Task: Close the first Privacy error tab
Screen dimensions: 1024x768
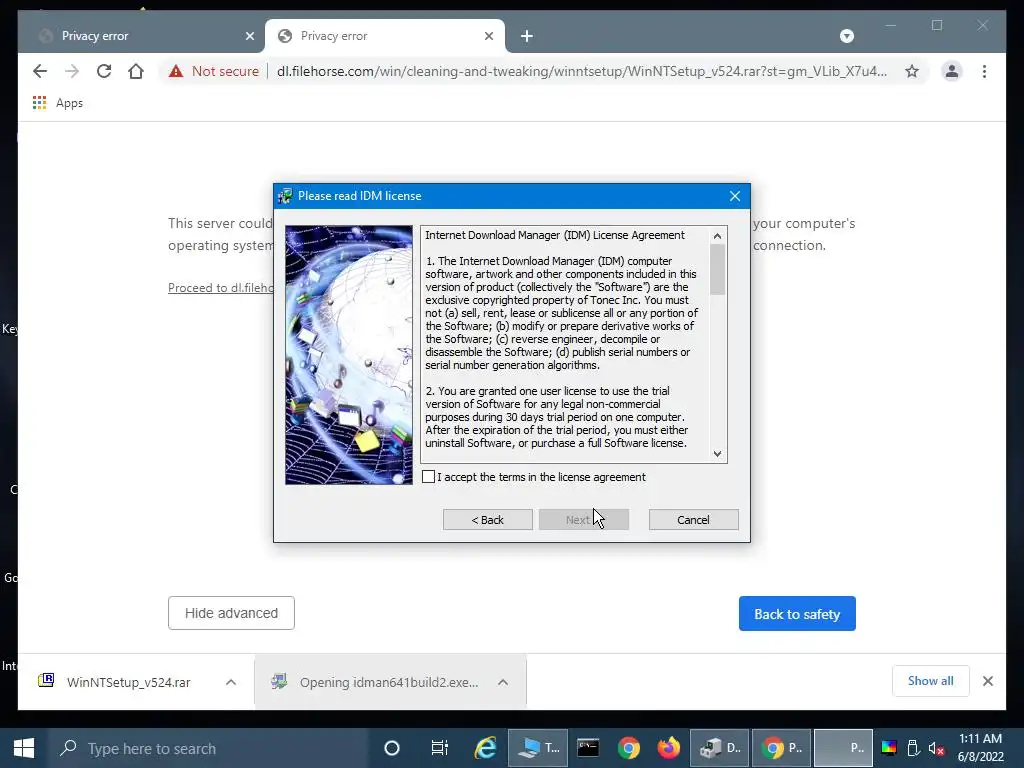Action: point(249,36)
